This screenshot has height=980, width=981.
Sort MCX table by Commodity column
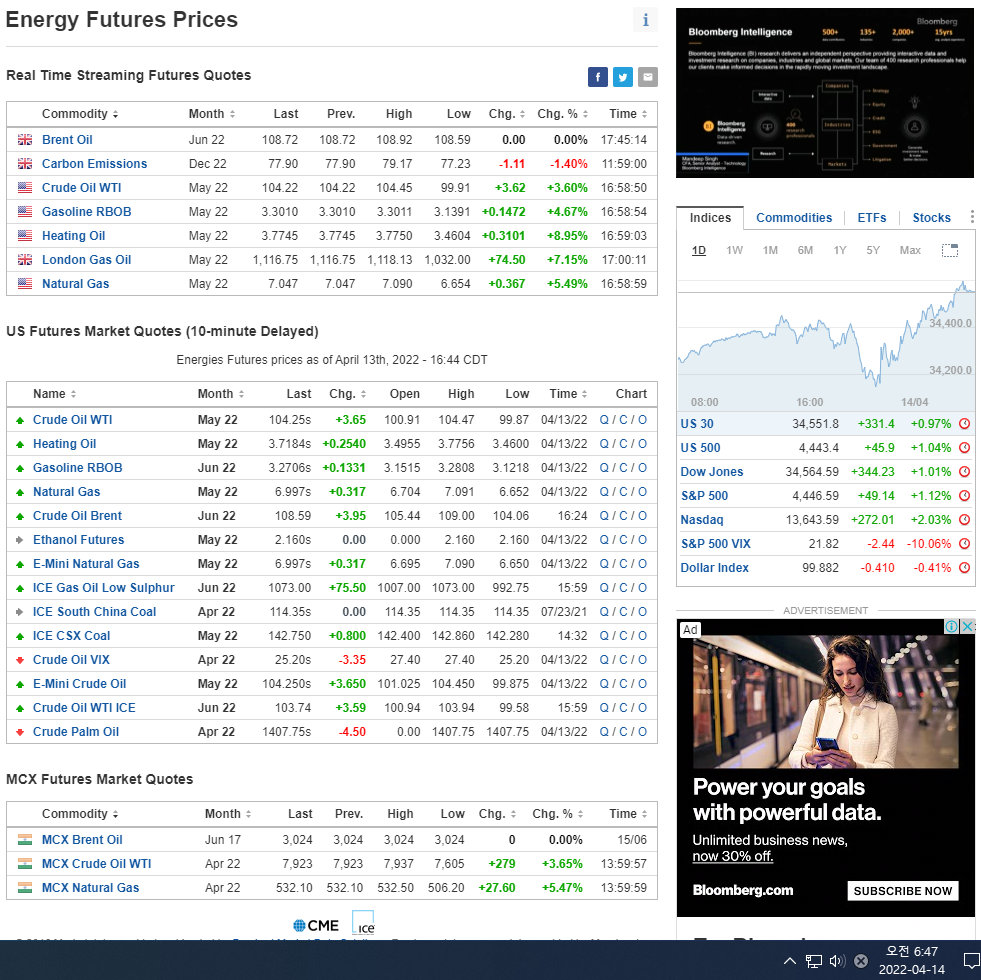[79, 814]
